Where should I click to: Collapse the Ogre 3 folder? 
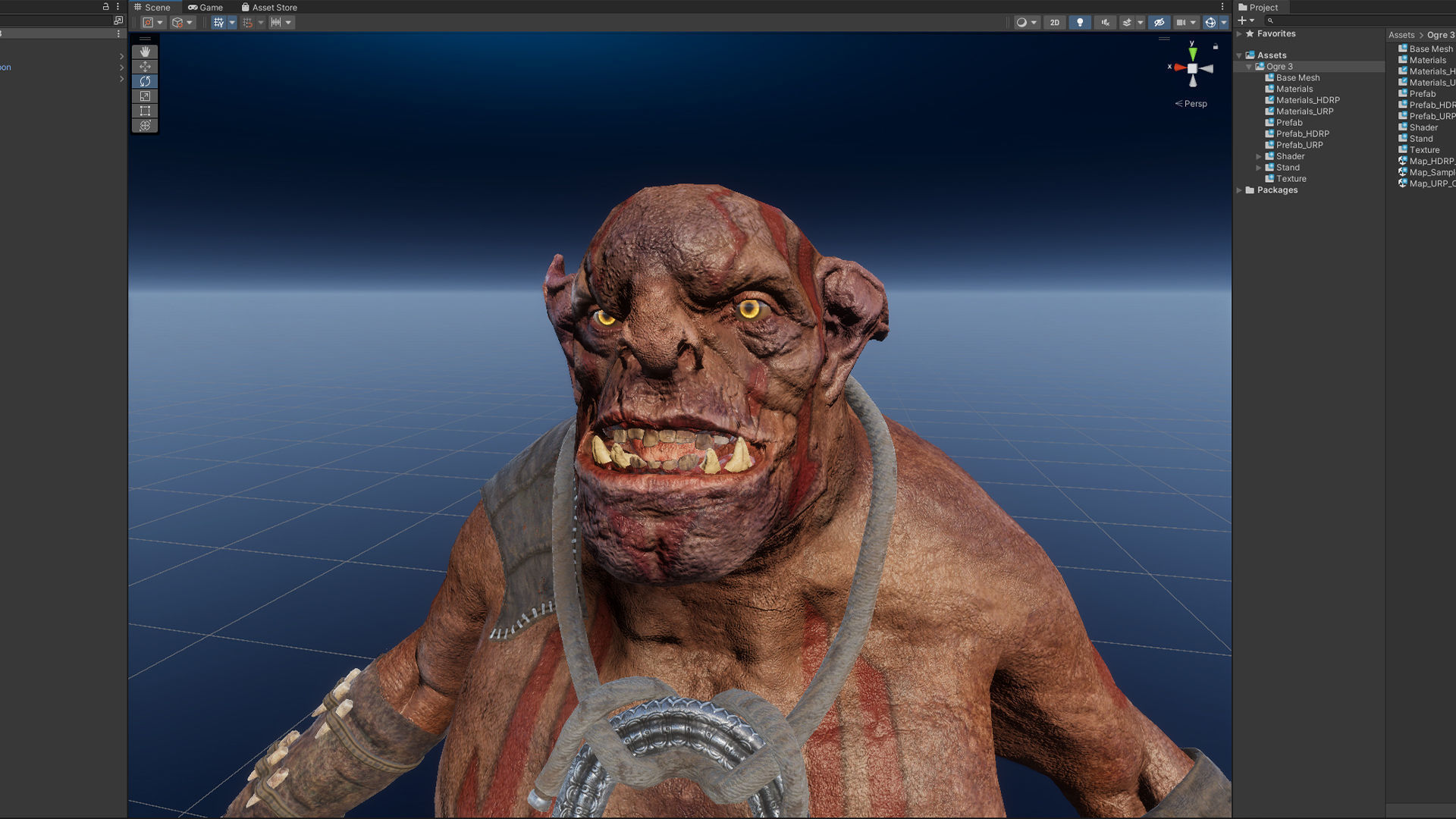(x=1249, y=67)
